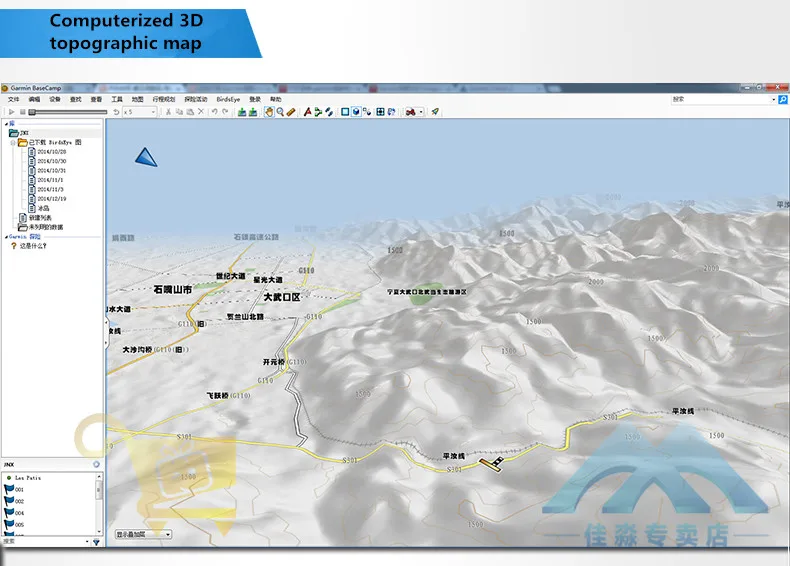The width and height of the screenshot is (790, 566).
Task: Collapse the BirdsEye downloads folder expander
Action: click(x=13, y=143)
